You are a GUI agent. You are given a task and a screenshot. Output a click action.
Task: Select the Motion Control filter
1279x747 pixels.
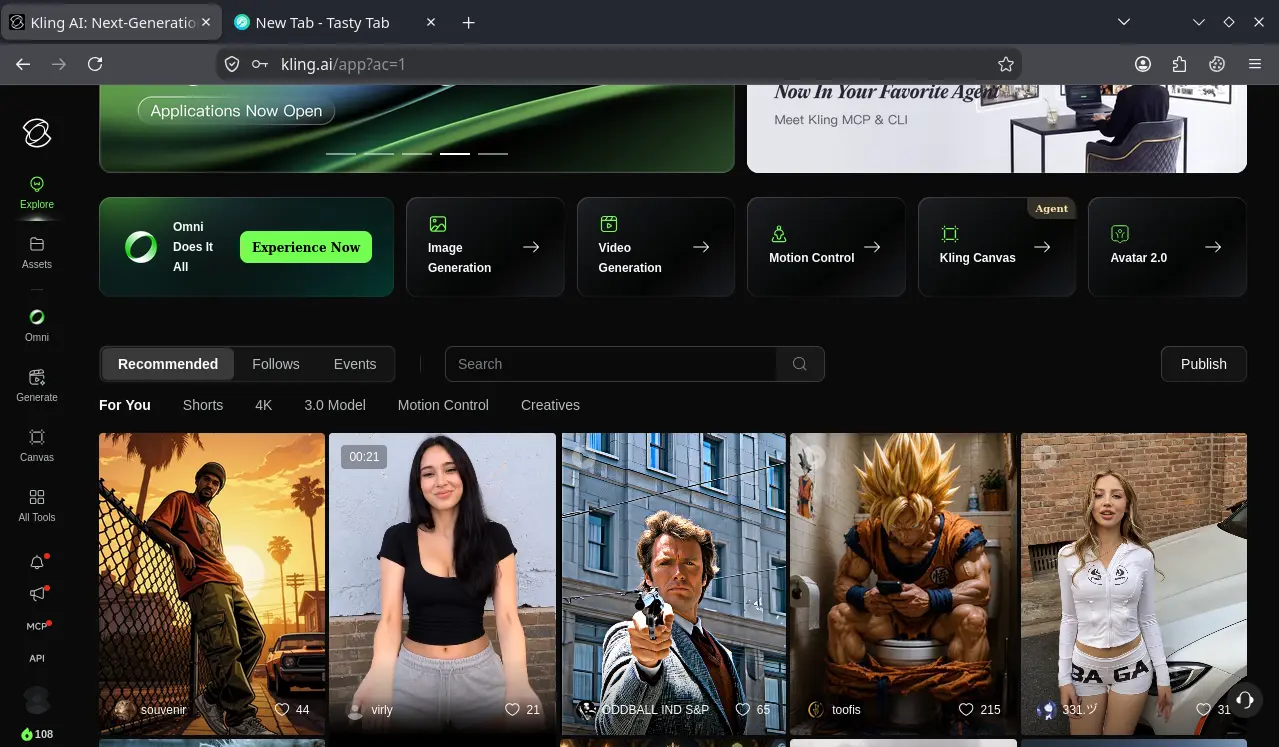click(443, 405)
